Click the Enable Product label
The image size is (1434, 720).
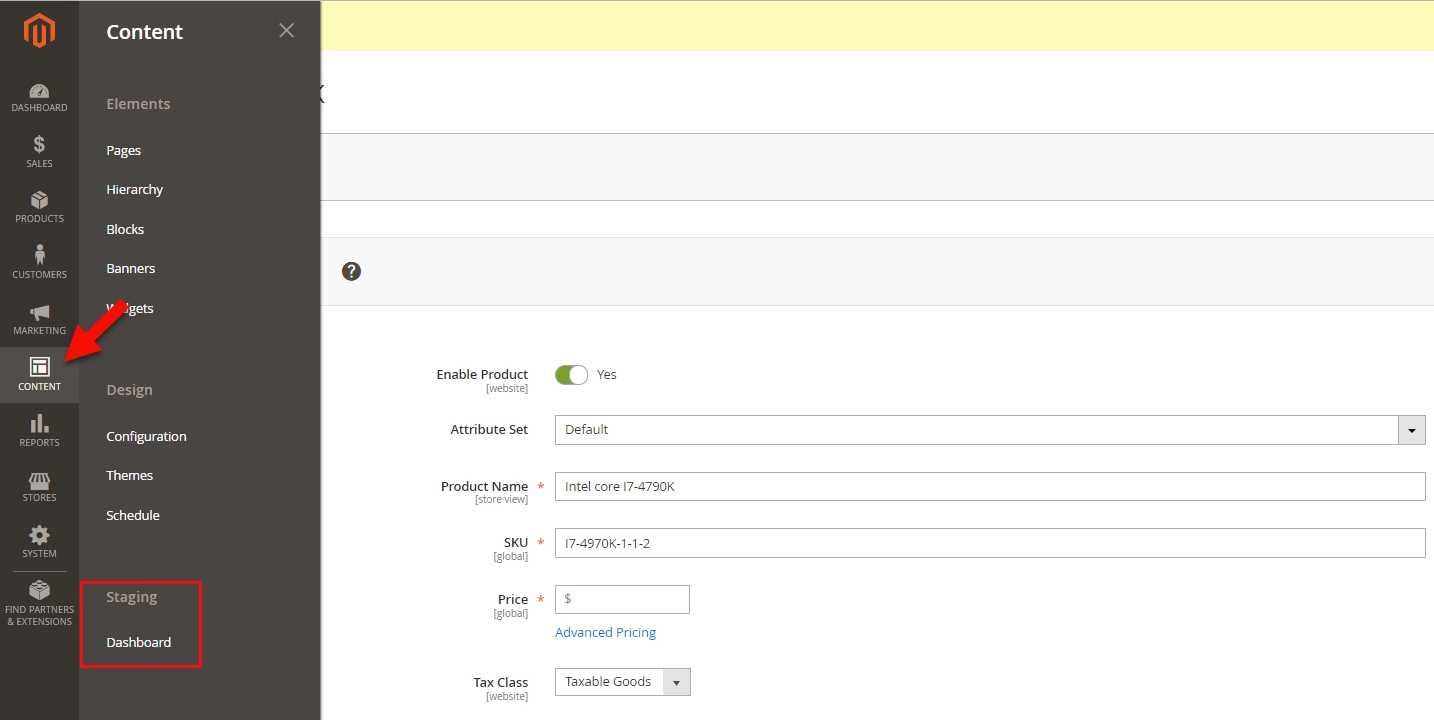(x=482, y=374)
